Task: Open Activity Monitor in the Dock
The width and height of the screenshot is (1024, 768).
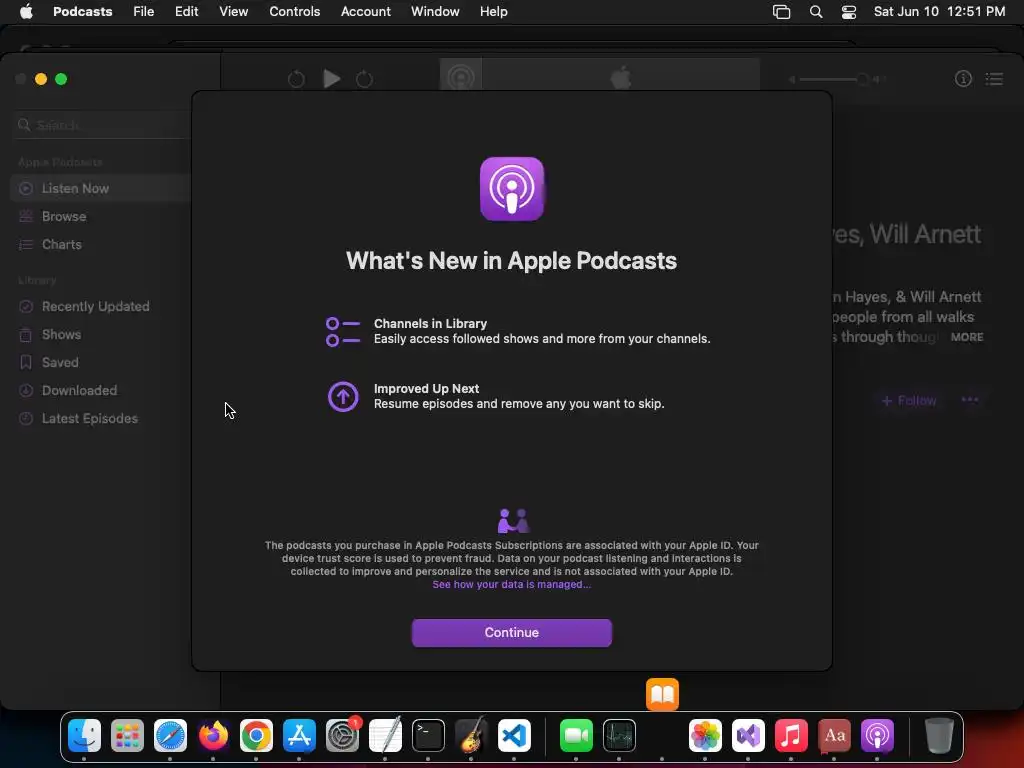Action: click(x=619, y=736)
